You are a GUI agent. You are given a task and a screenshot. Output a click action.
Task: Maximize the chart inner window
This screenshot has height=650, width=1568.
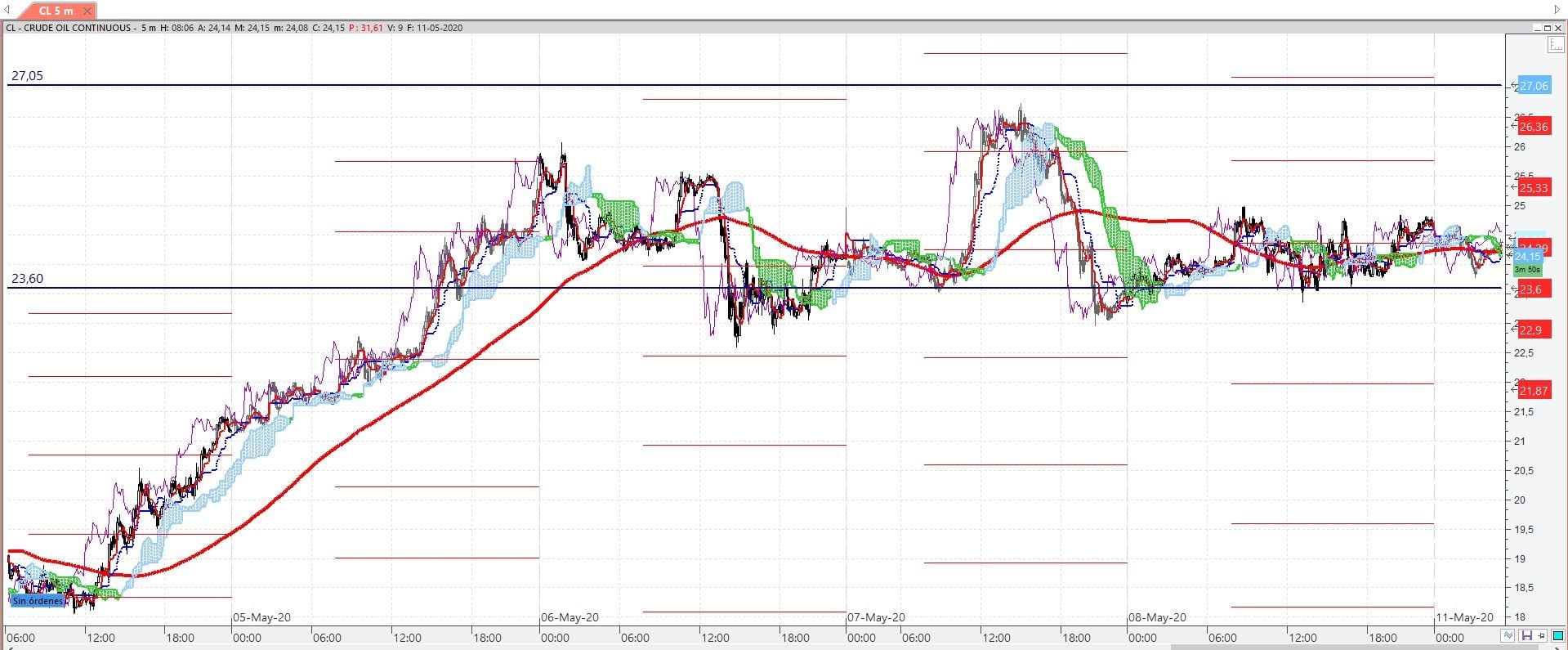click(x=1547, y=28)
